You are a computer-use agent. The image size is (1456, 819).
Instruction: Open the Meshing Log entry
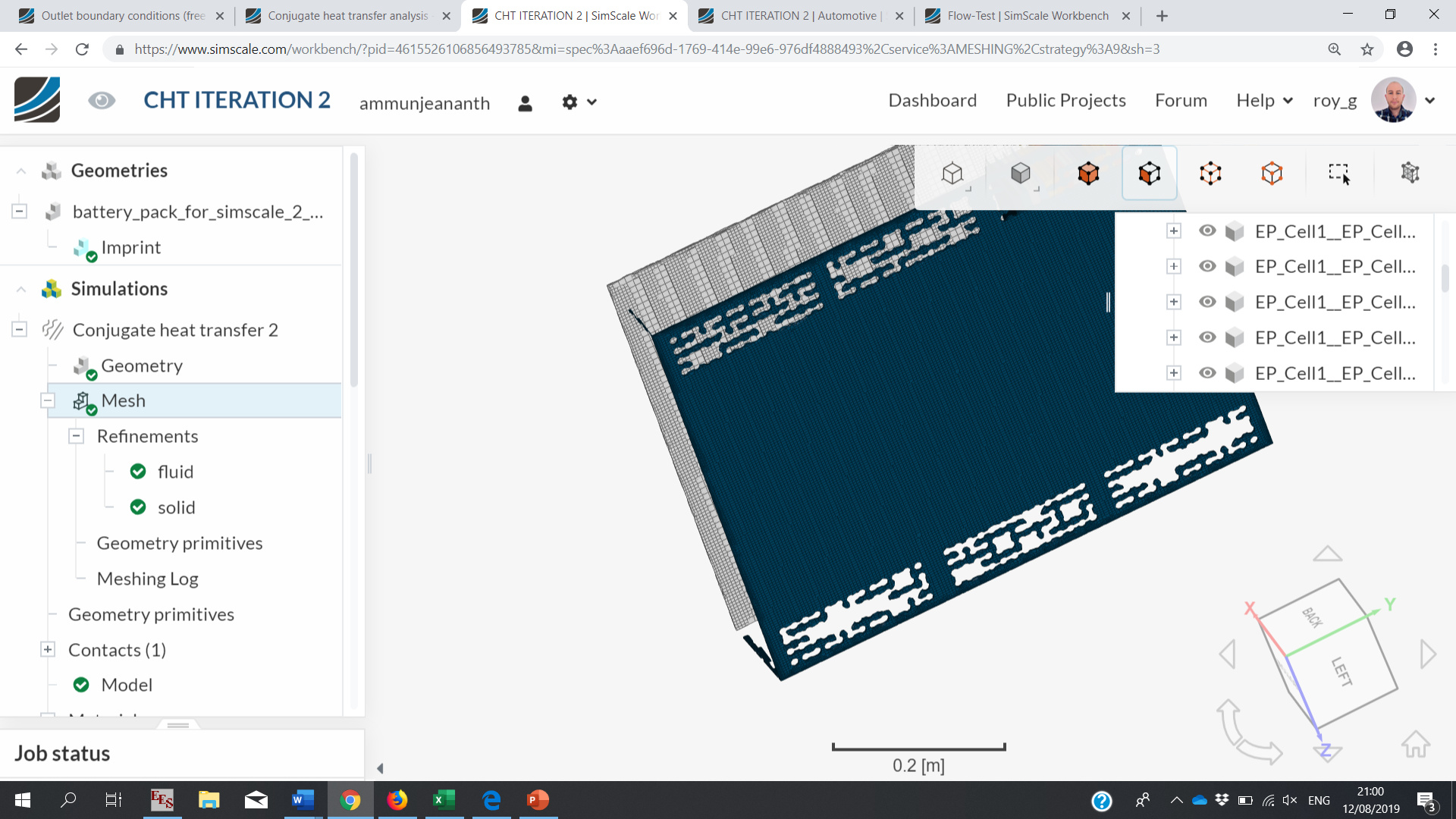pyautogui.click(x=147, y=579)
